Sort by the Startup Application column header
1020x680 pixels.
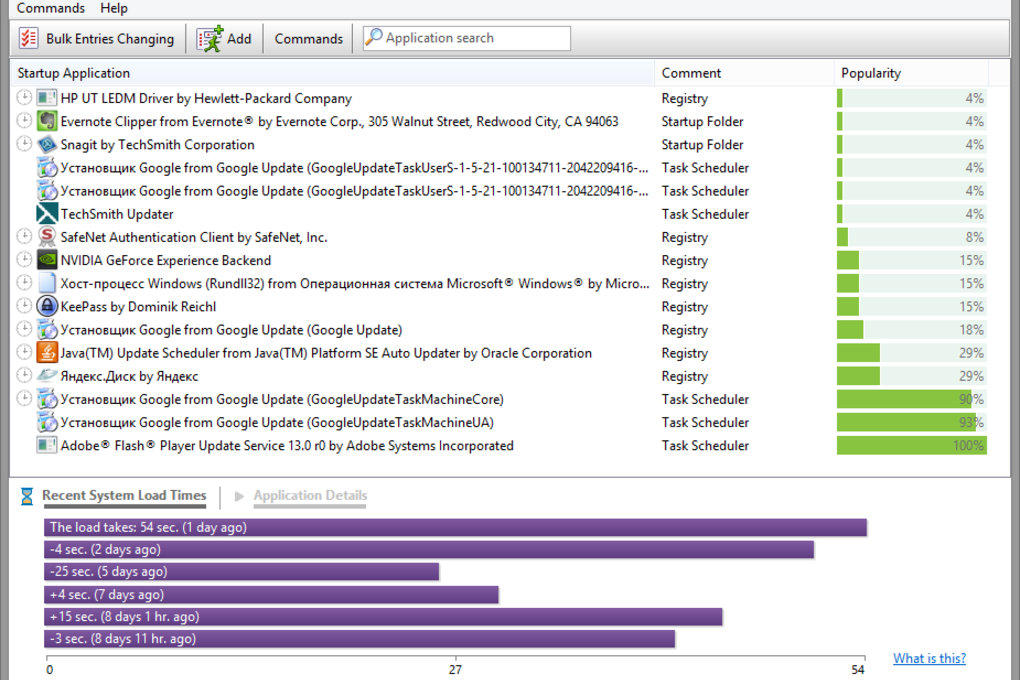coord(74,73)
